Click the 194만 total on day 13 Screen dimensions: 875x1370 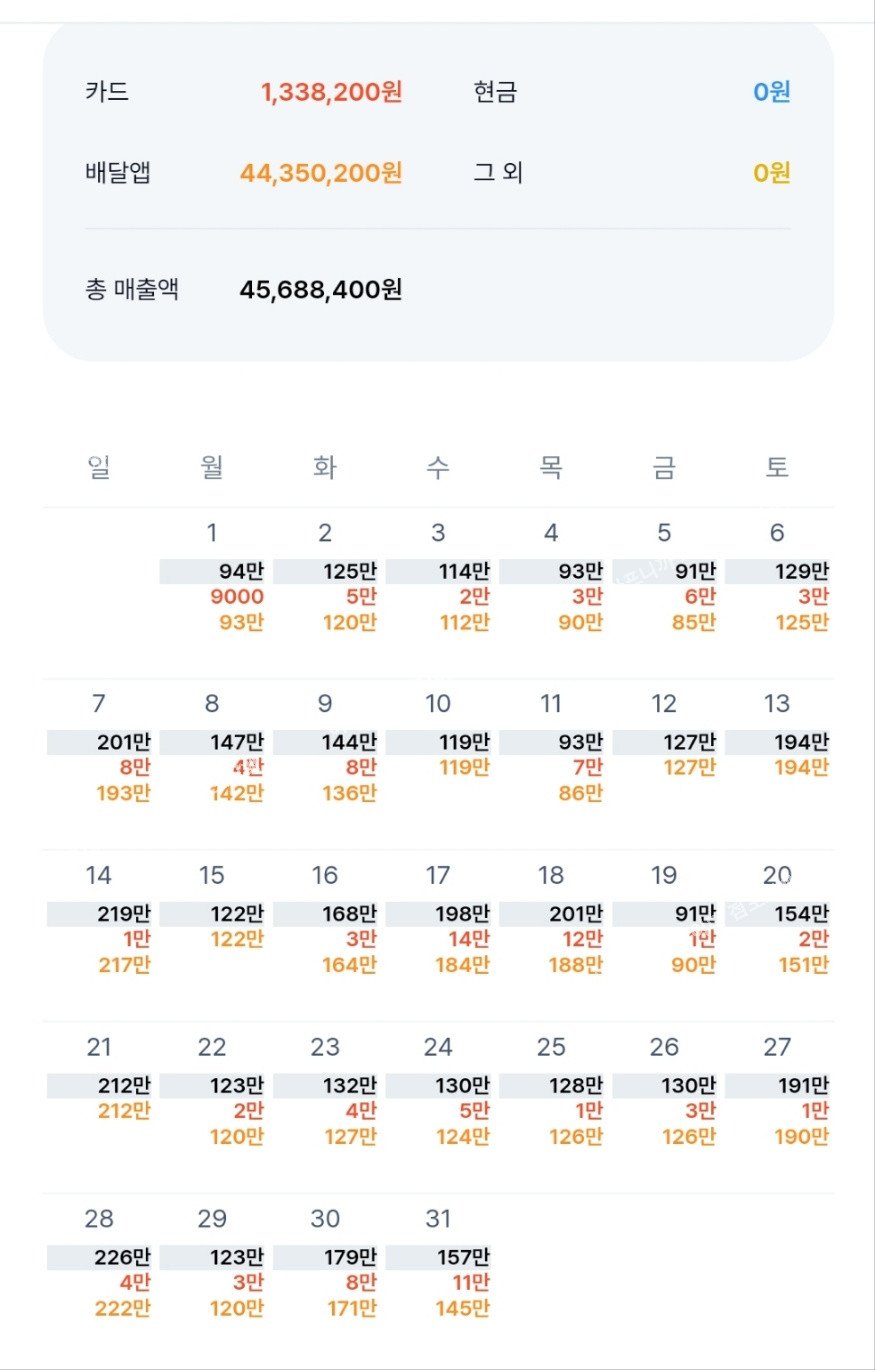[x=801, y=743]
